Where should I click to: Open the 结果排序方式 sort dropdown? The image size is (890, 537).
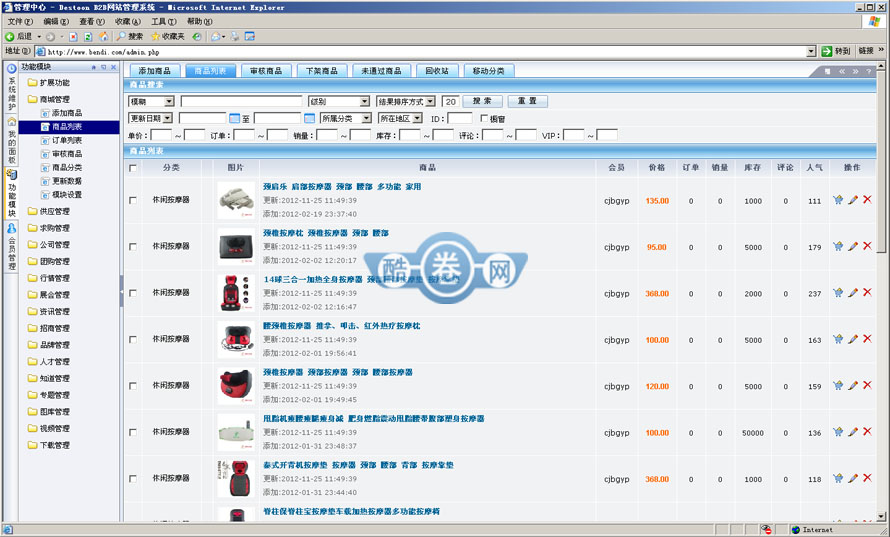[406, 102]
